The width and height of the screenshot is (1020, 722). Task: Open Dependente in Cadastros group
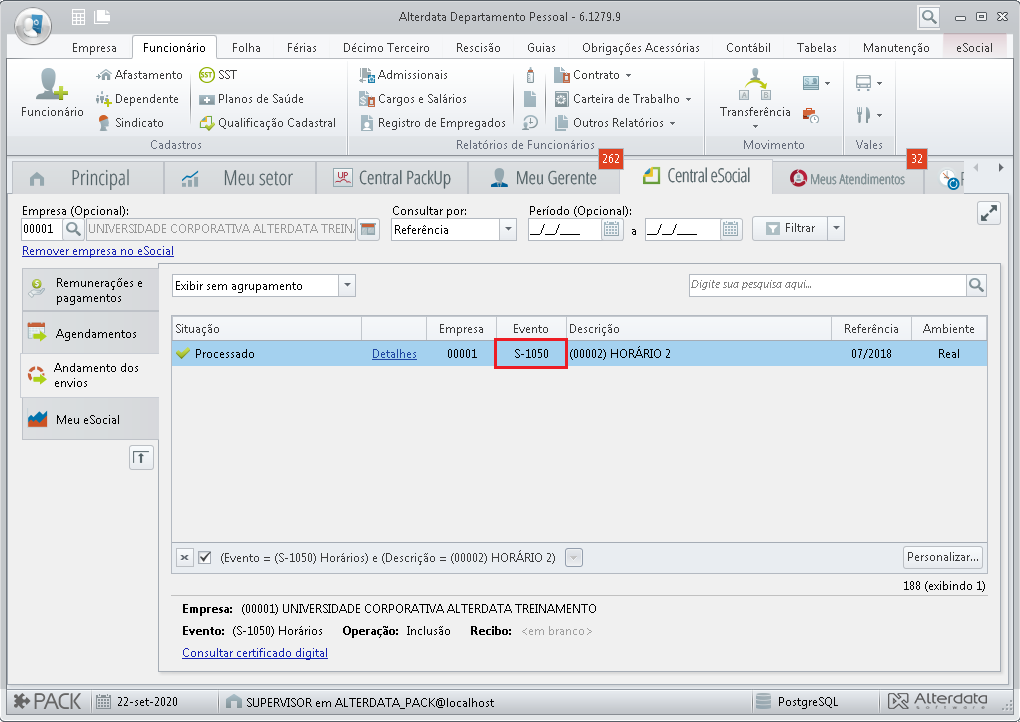click(x=137, y=99)
